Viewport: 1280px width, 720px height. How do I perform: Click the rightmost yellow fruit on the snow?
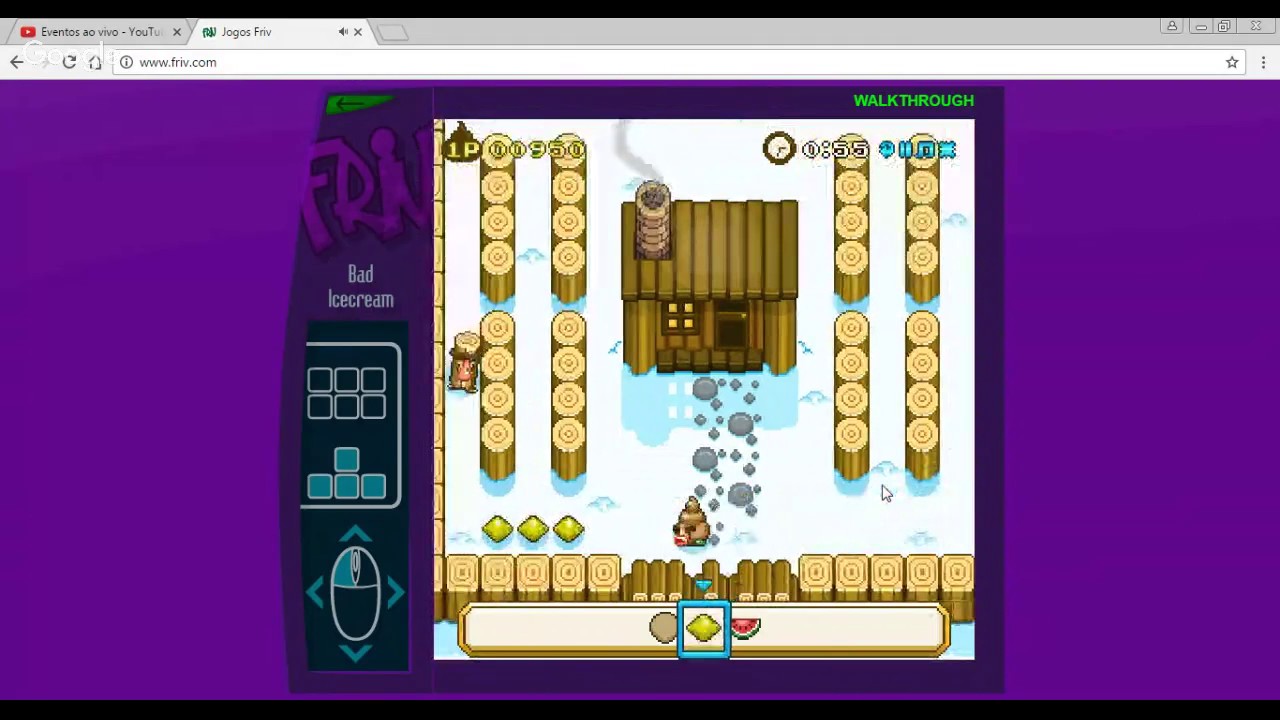pyautogui.click(x=568, y=529)
